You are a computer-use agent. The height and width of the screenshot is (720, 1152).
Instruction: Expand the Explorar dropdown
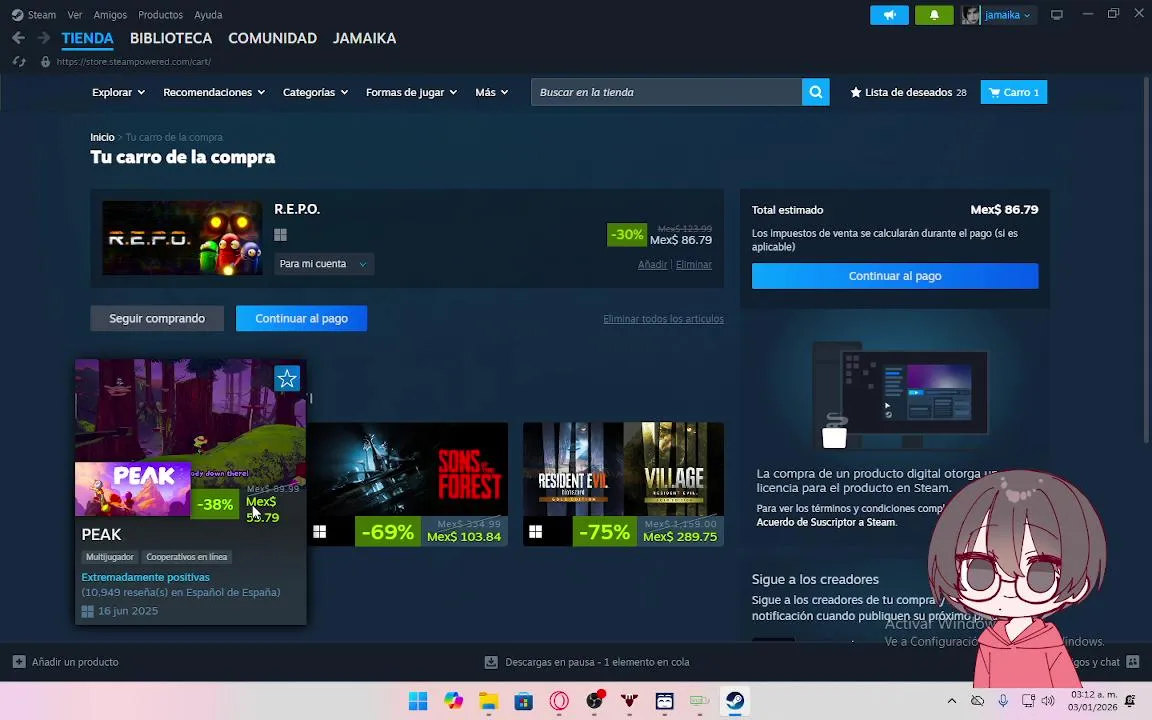(x=118, y=92)
